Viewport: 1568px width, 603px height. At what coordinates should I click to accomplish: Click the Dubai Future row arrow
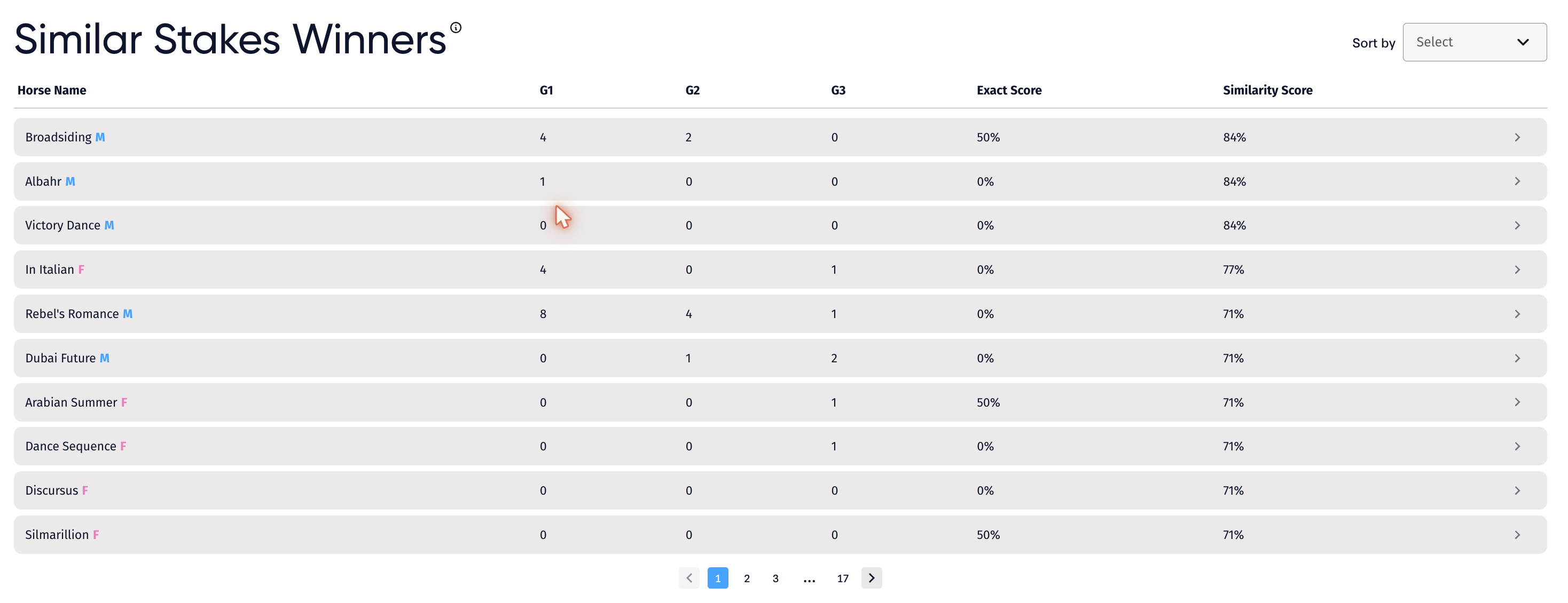[x=1517, y=359]
